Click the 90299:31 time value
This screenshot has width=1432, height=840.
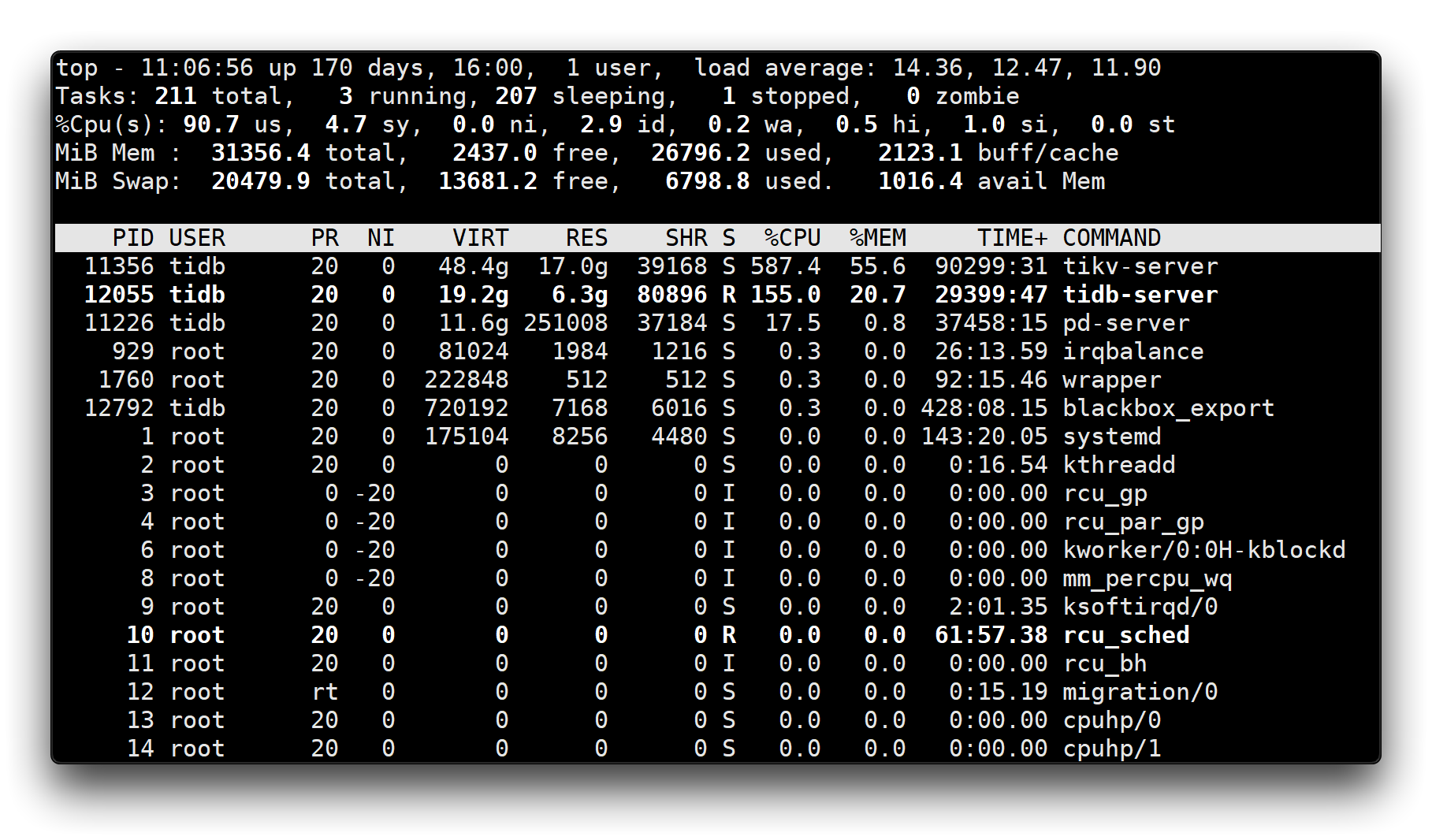click(991, 266)
